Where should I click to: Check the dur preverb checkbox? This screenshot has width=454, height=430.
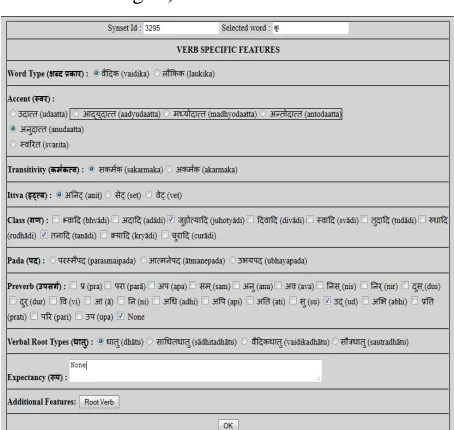pyautogui.click(x=13, y=301)
